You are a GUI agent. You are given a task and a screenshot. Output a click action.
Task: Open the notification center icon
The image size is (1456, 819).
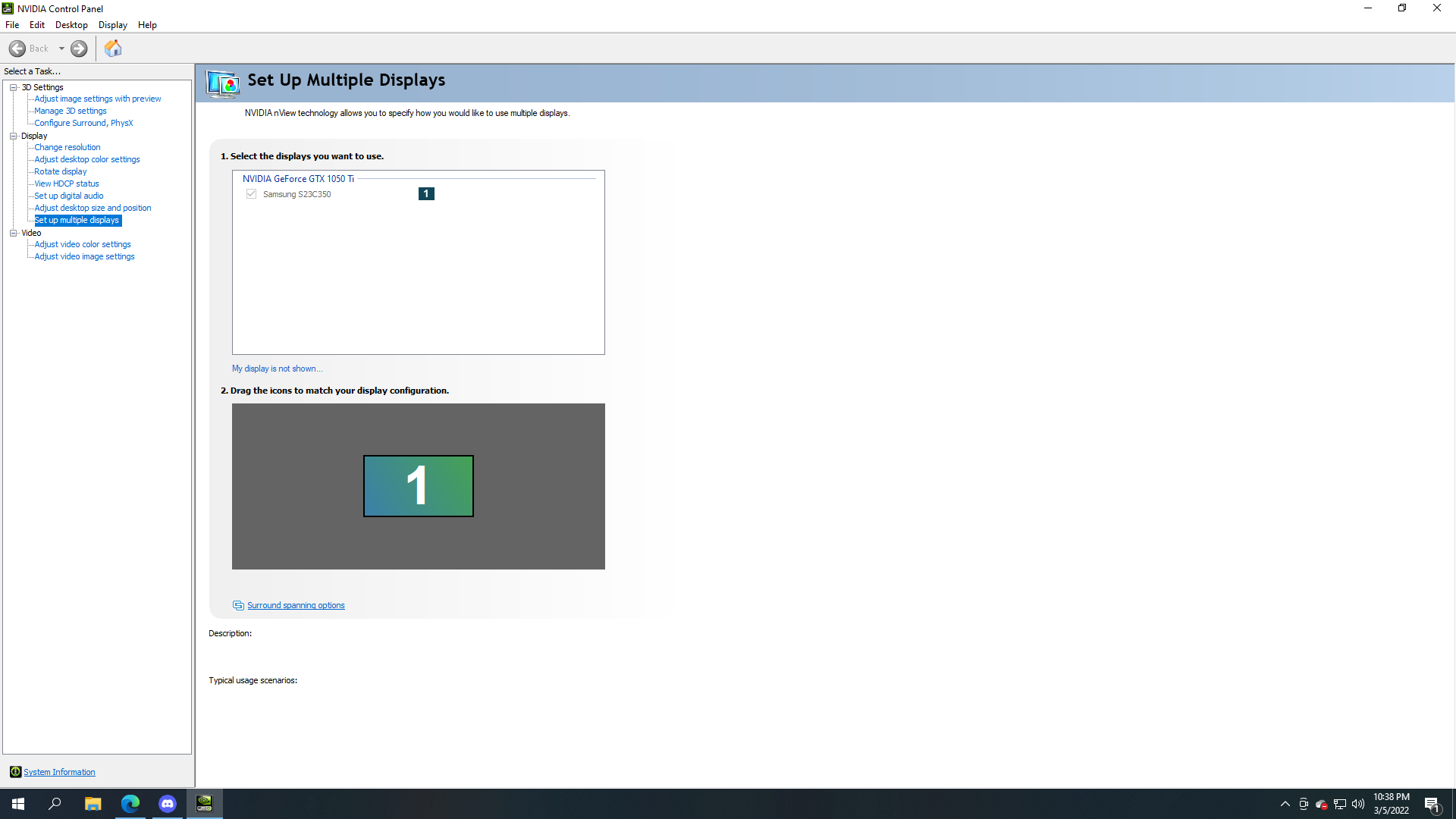[x=1432, y=804]
